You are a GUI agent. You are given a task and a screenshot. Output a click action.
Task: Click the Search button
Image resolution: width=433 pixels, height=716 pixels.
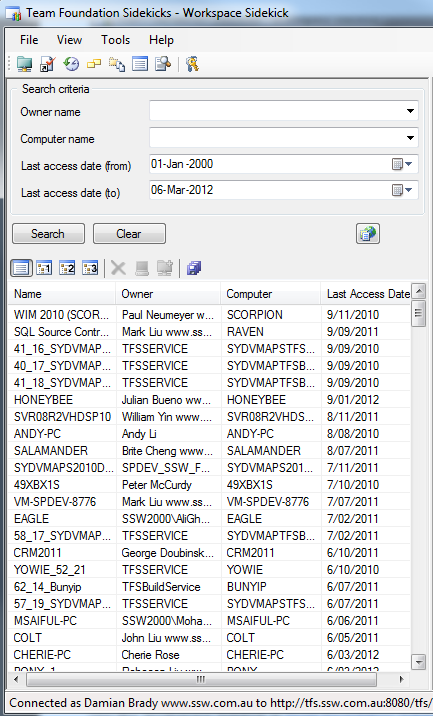pyautogui.click(x=48, y=234)
